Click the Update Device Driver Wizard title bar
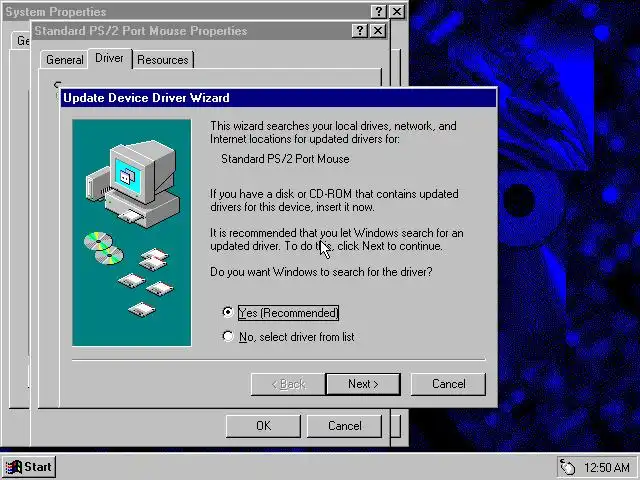 tap(278, 98)
